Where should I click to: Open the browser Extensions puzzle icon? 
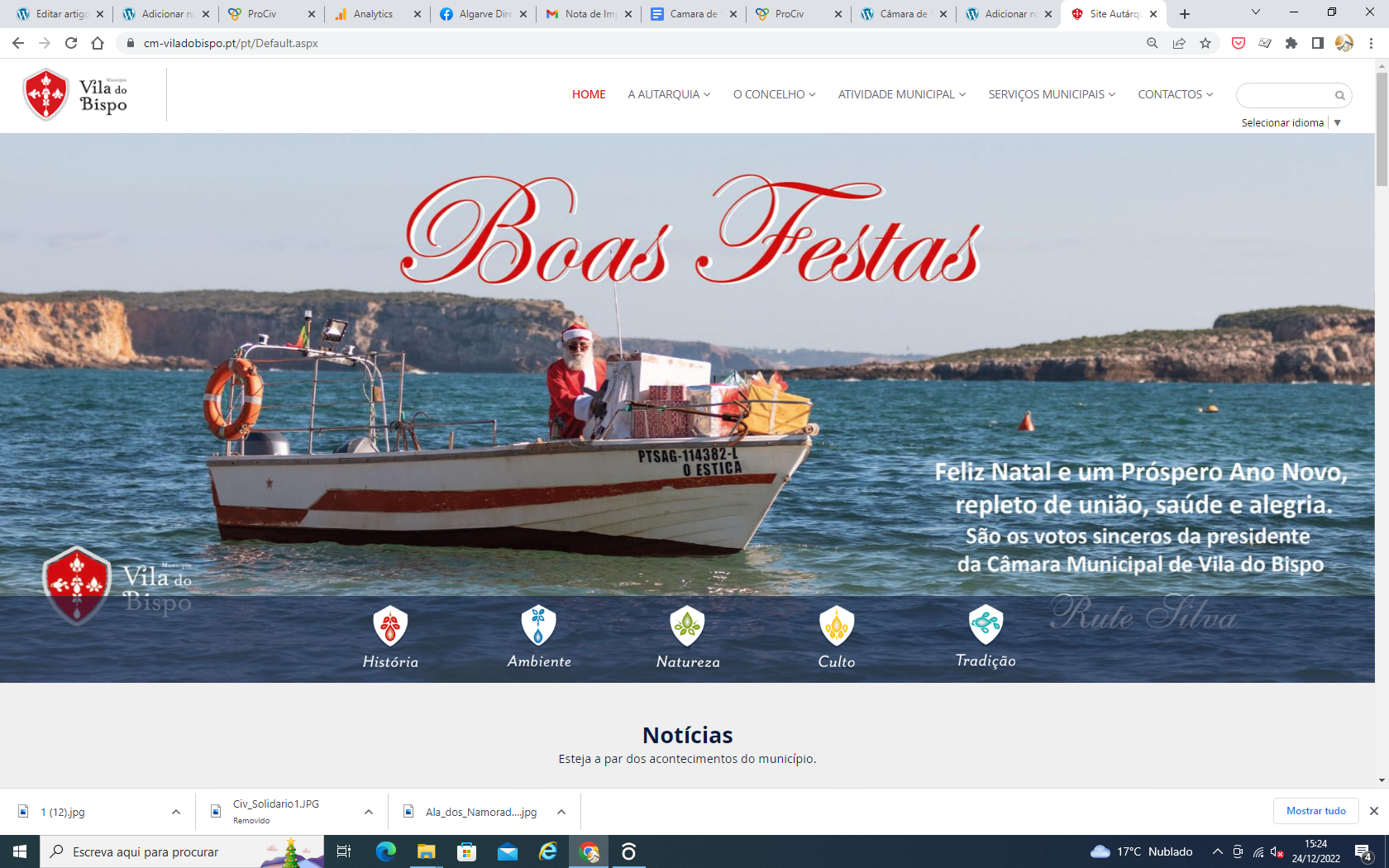pos(1291,43)
